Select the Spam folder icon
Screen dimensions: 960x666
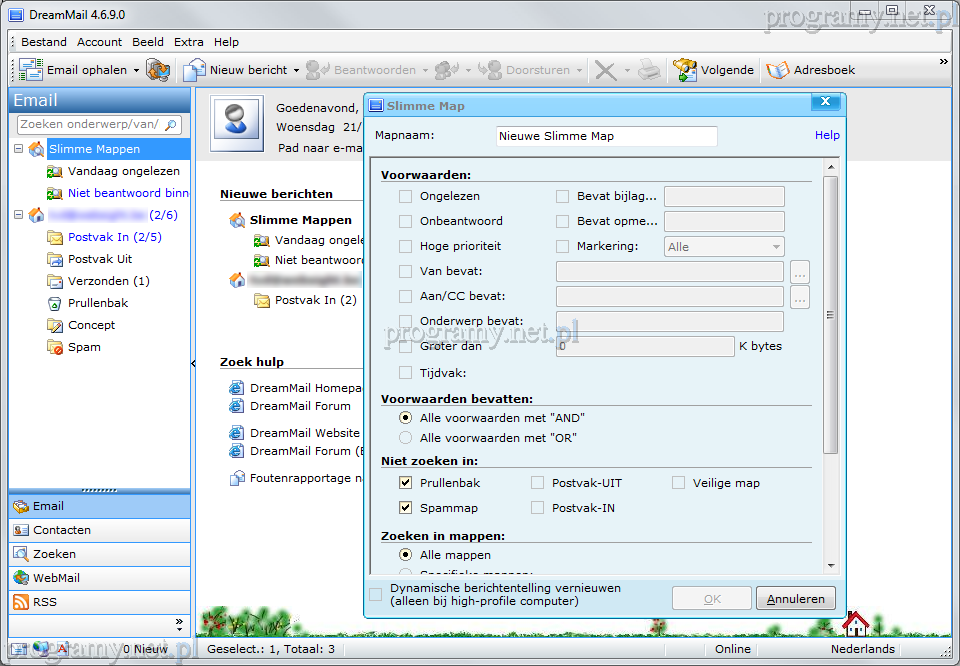54,347
